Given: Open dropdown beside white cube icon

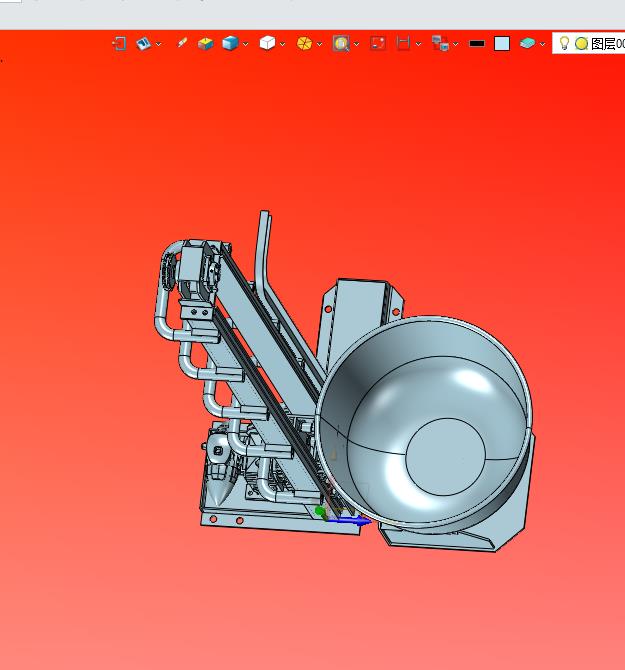Looking at the screenshot, I should click(x=282, y=44).
